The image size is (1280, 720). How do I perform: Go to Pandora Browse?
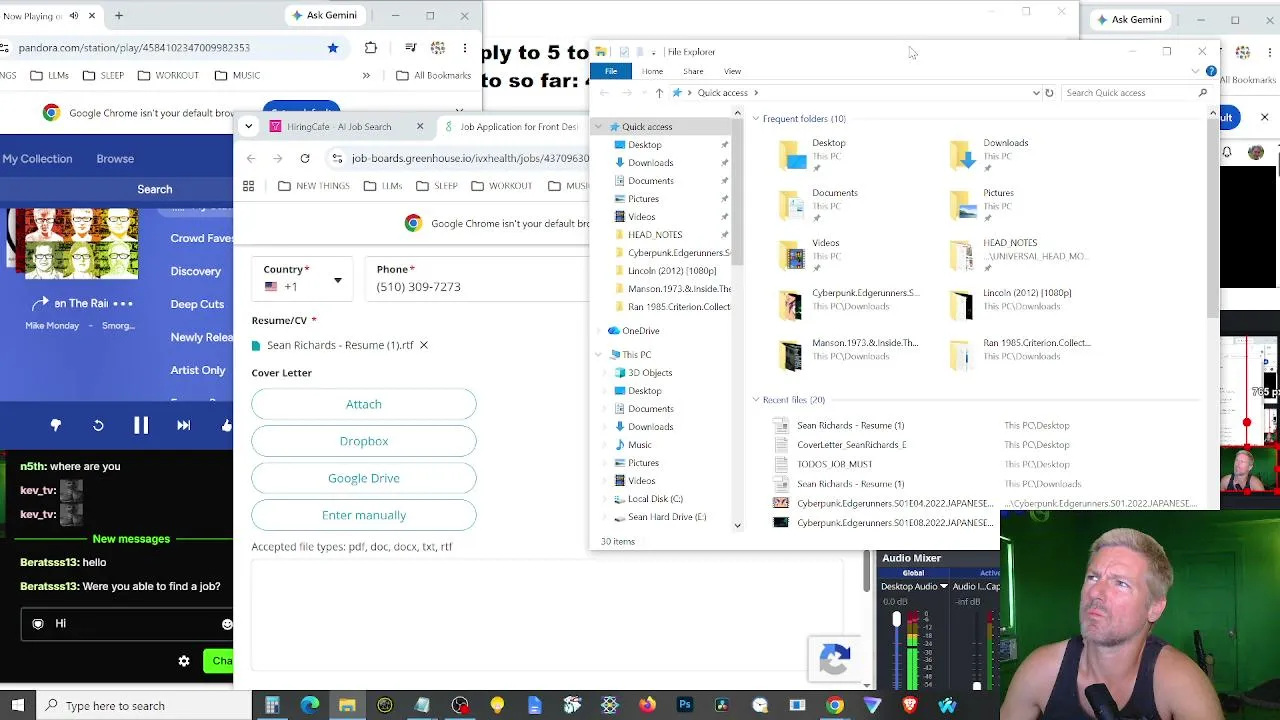115,158
